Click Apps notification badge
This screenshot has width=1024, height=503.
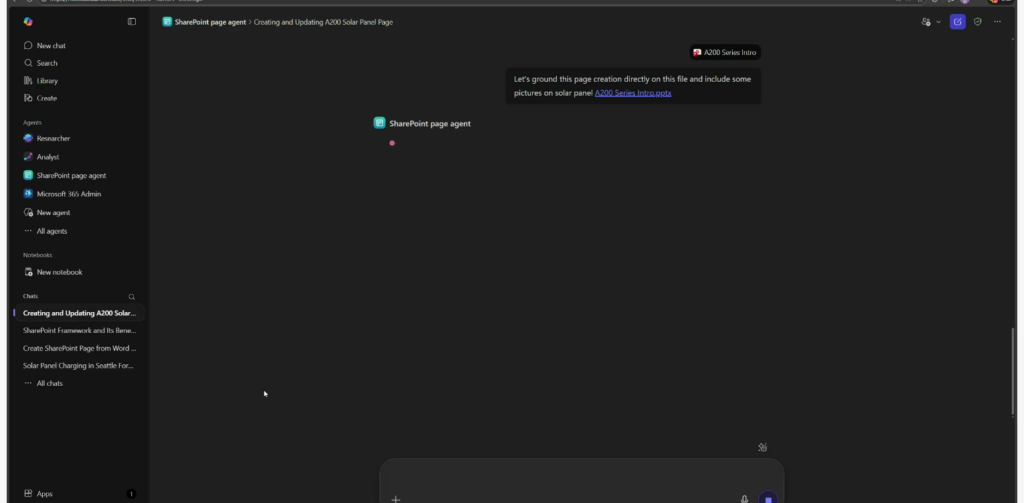point(131,494)
